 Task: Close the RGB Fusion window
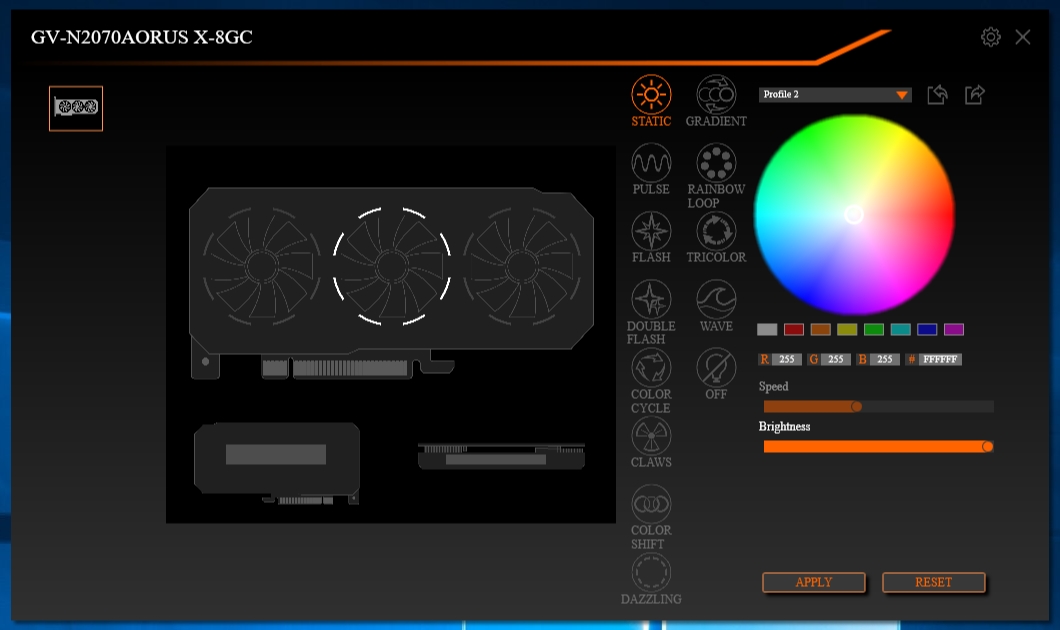point(1023,37)
